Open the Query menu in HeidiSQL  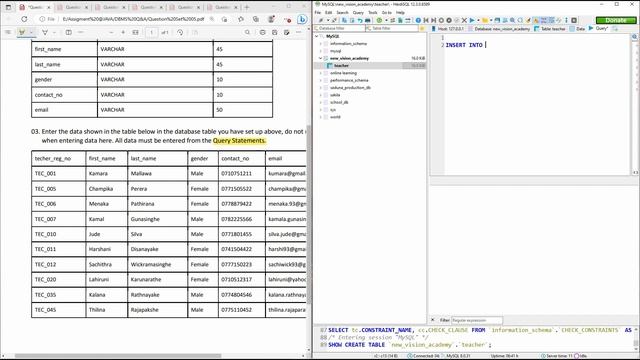click(358, 13)
